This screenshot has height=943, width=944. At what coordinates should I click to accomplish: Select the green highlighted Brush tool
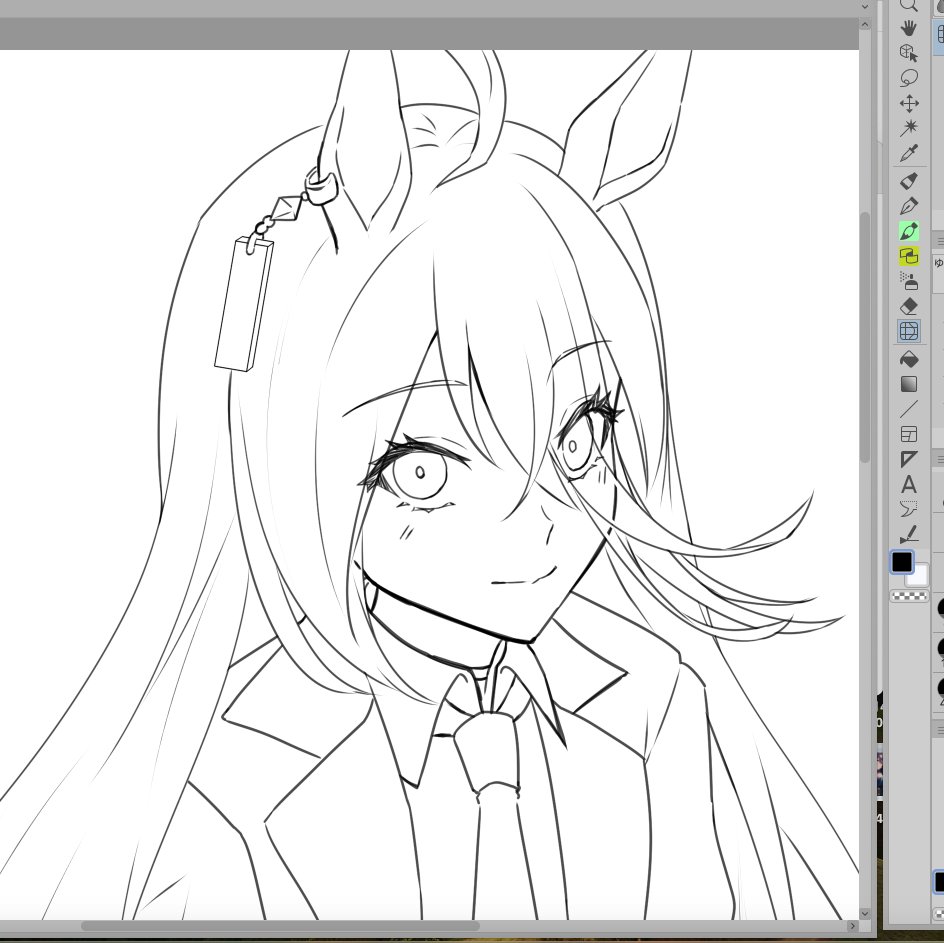pos(908,231)
